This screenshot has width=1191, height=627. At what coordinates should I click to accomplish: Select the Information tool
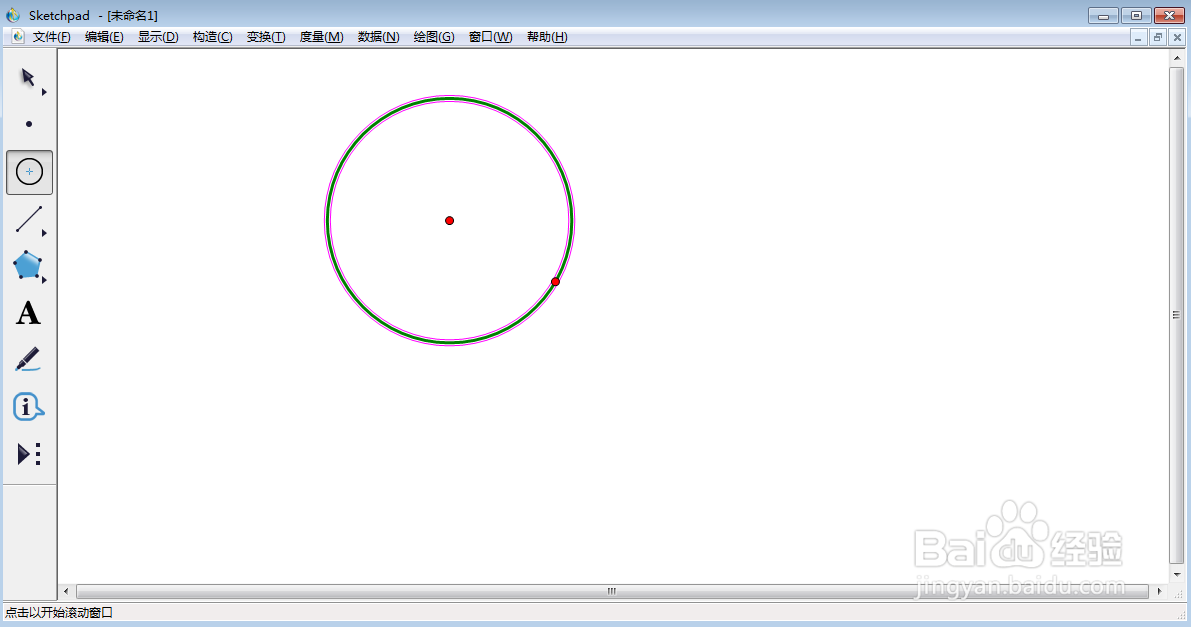pyautogui.click(x=28, y=407)
